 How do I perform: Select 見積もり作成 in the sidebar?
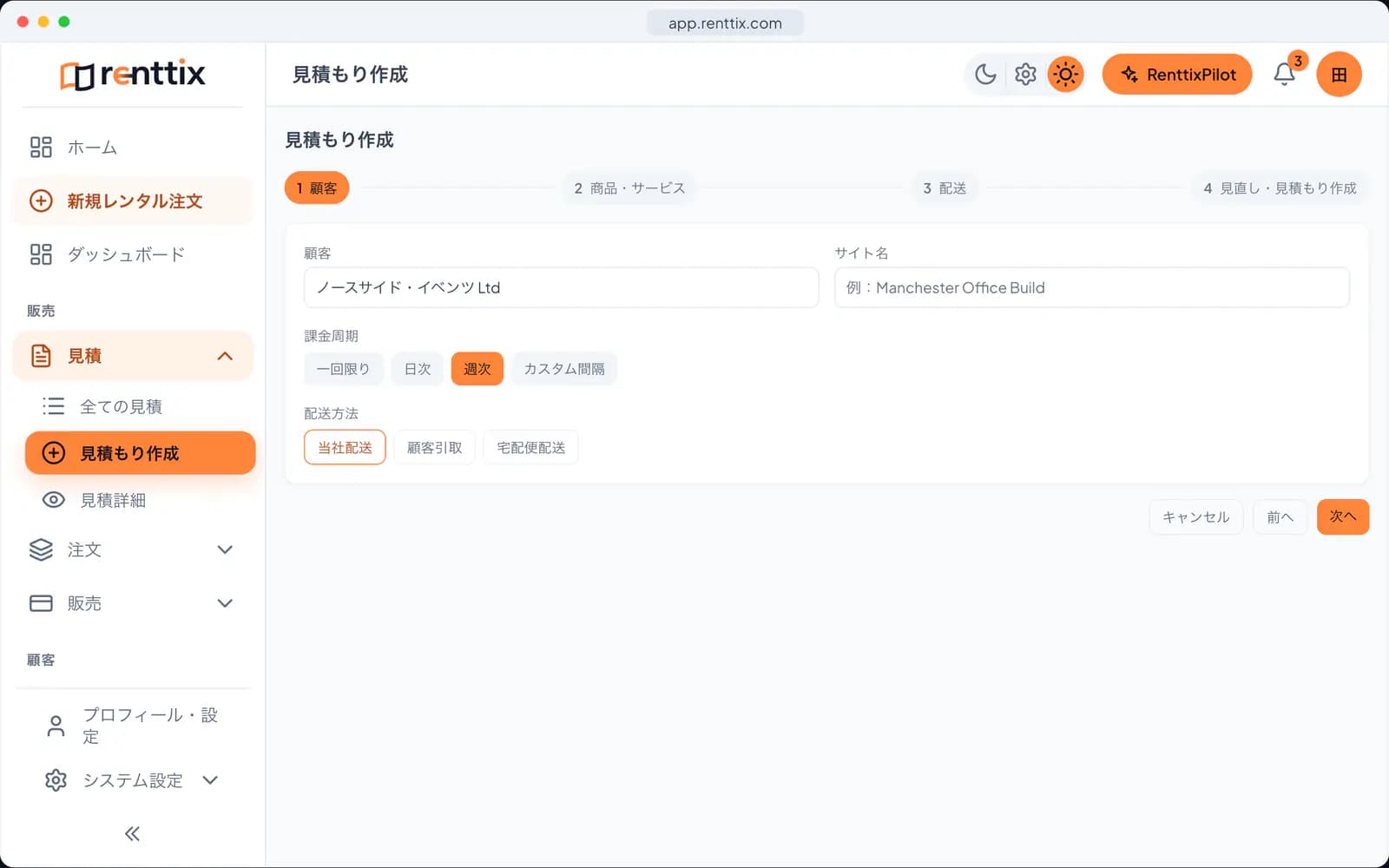click(x=140, y=453)
